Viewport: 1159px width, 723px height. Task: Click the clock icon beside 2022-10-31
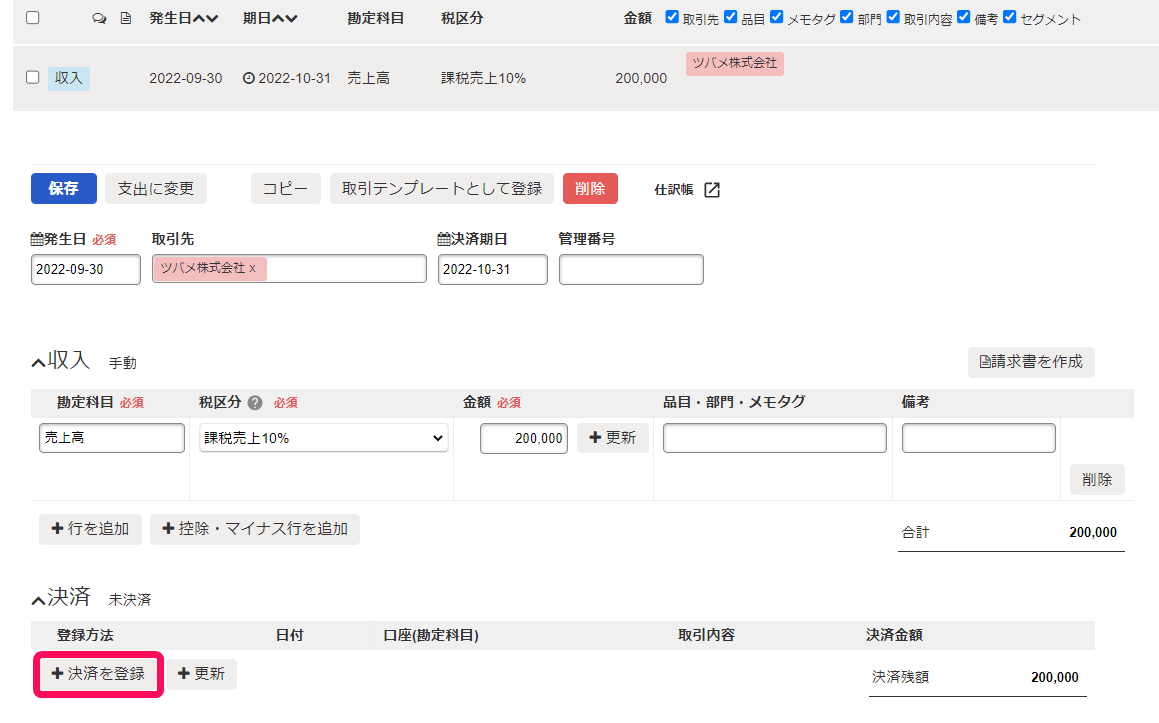point(248,78)
